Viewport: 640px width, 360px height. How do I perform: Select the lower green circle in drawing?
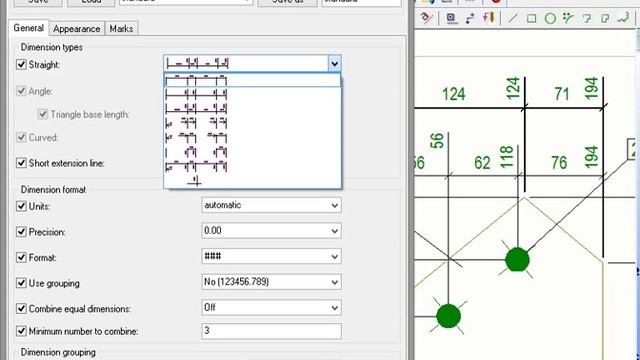449,316
